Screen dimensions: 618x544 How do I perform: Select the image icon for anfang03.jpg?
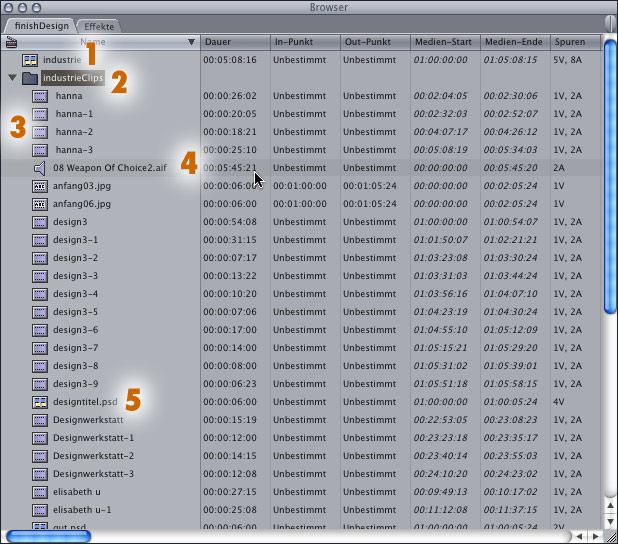pos(40,186)
